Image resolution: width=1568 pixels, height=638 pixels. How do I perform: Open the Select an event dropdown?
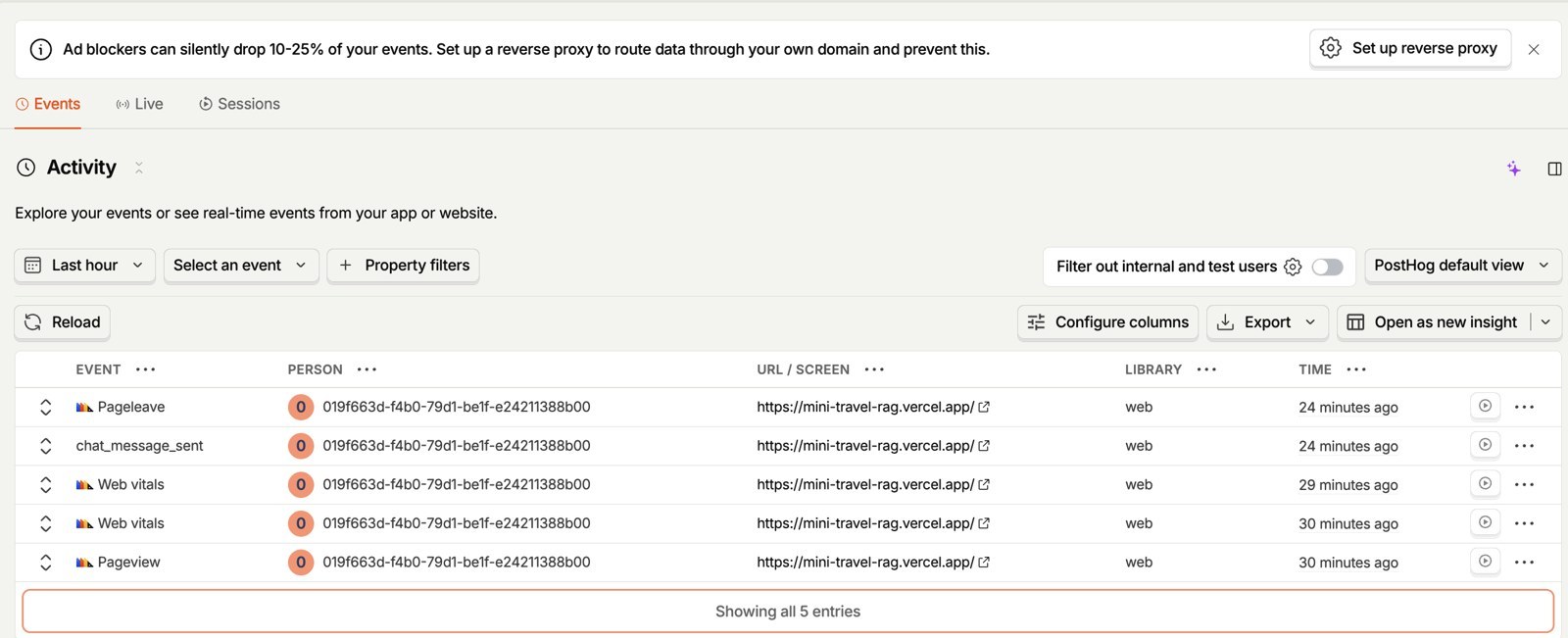(x=241, y=266)
